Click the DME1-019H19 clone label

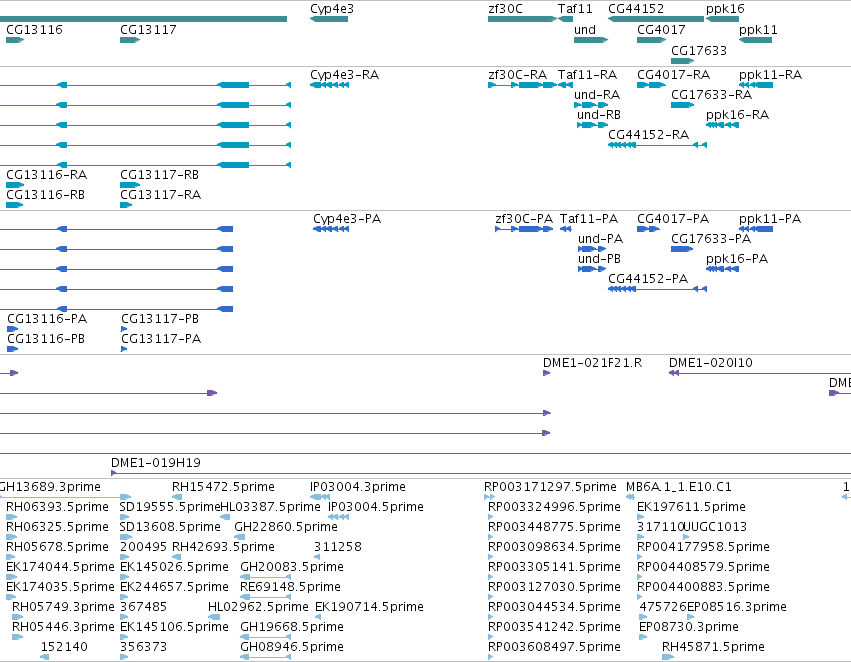click(155, 463)
